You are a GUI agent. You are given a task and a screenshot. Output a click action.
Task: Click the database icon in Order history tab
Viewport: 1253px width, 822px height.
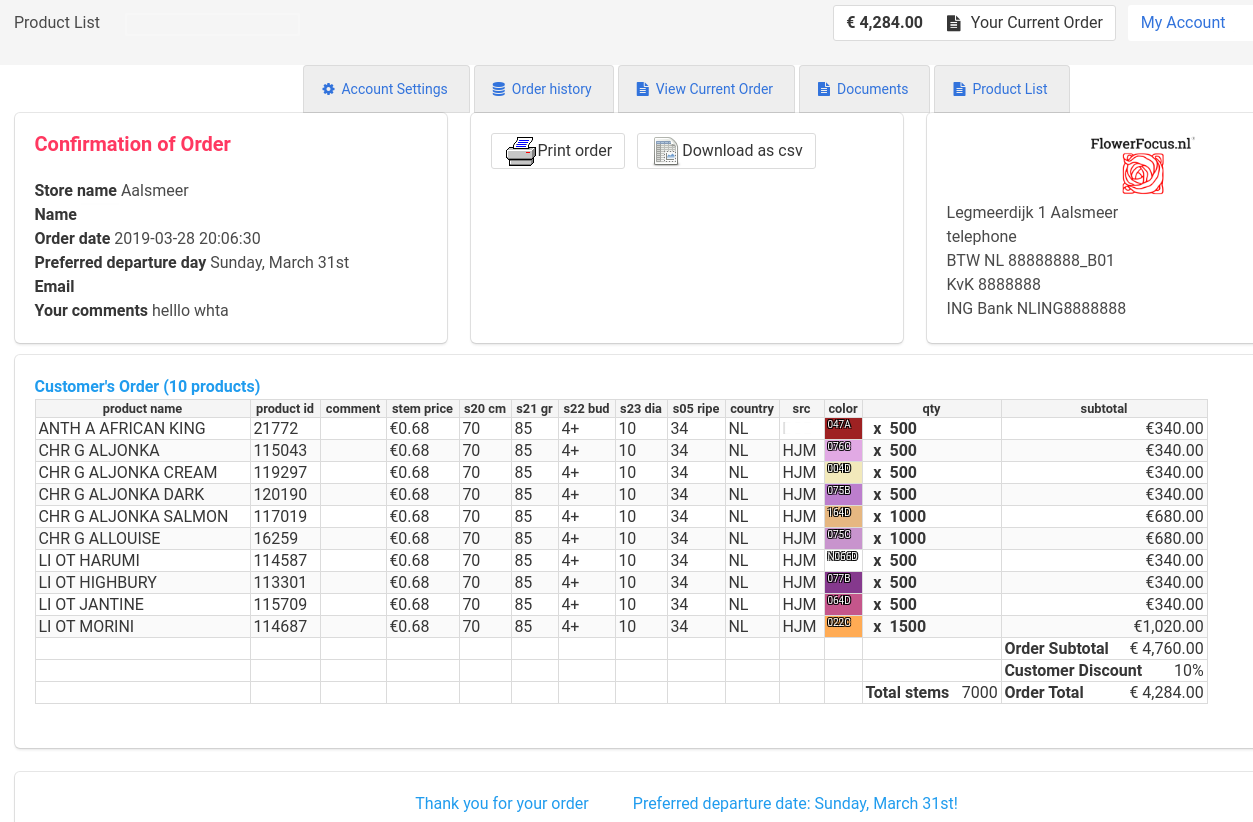point(498,89)
